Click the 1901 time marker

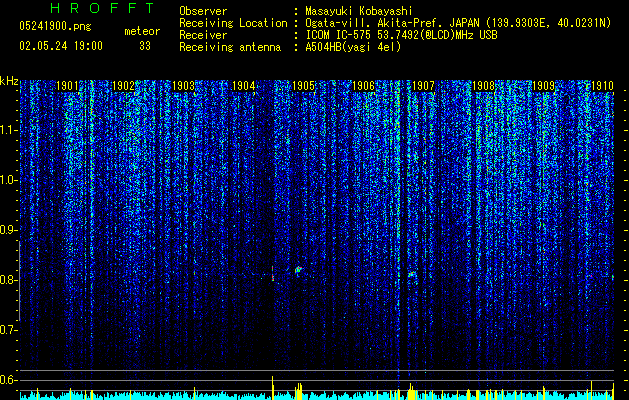pos(67,86)
